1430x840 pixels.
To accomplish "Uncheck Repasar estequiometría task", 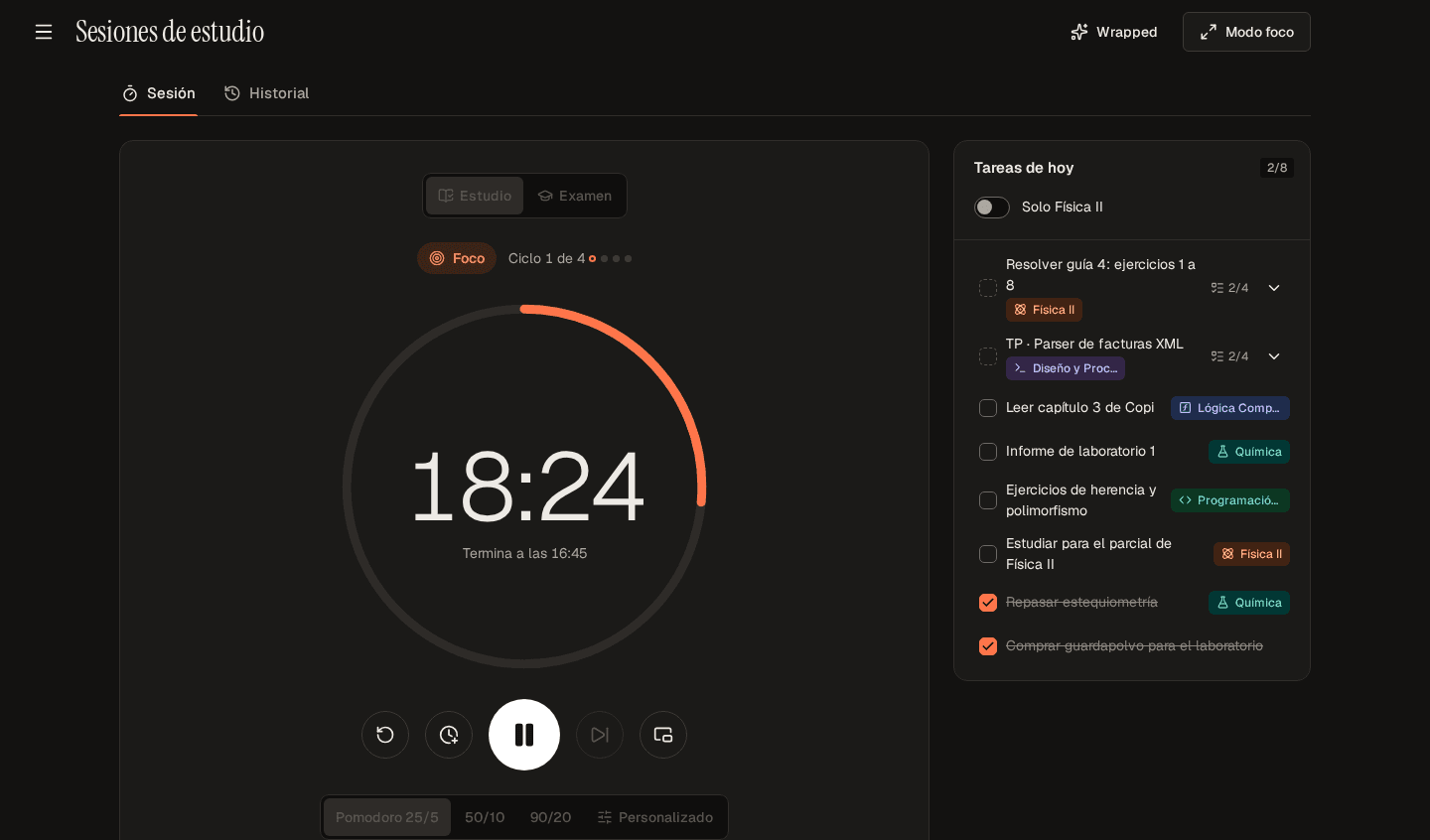I will [x=988, y=603].
